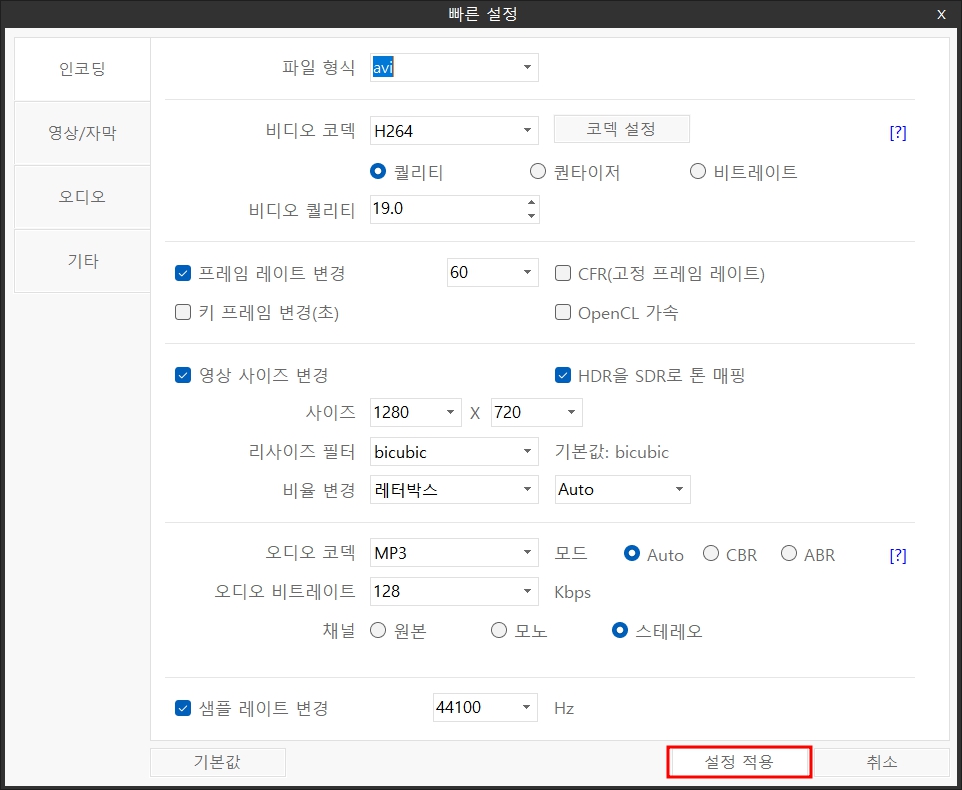Image resolution: width=962 pixels, height=790 pixels.
Task: Open the 비디오 코덱 H264 dropdown
Action: pos(526,130)
